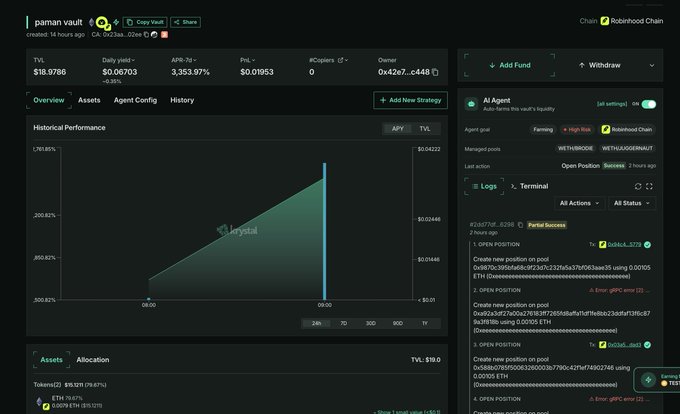680x414 pixels.
Task: Click the WETH/JUGGERNAUT managed pool chip
Action: coord(627,148)
